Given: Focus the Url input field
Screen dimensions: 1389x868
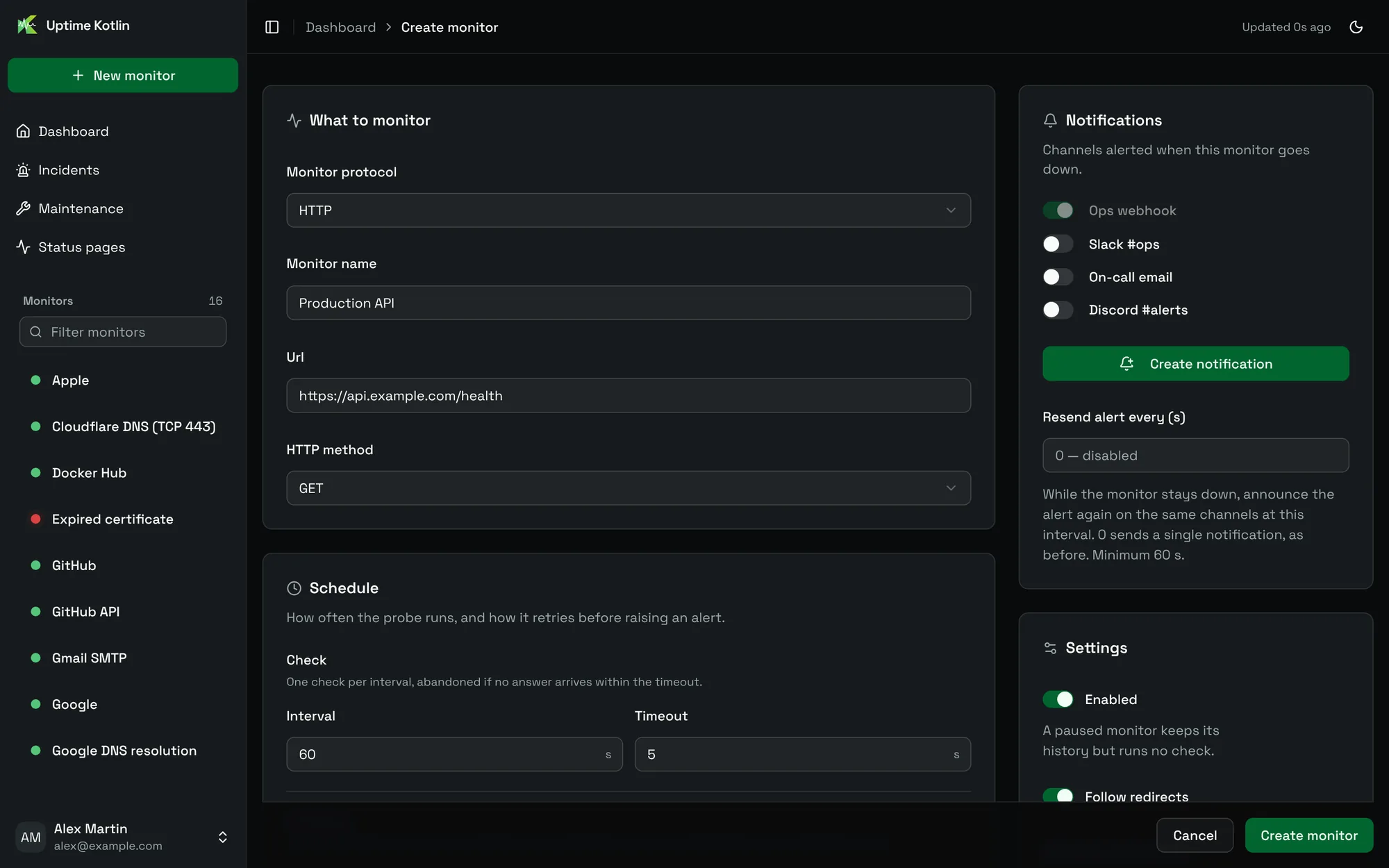Looking at the screenshot, I should (629, 396).
